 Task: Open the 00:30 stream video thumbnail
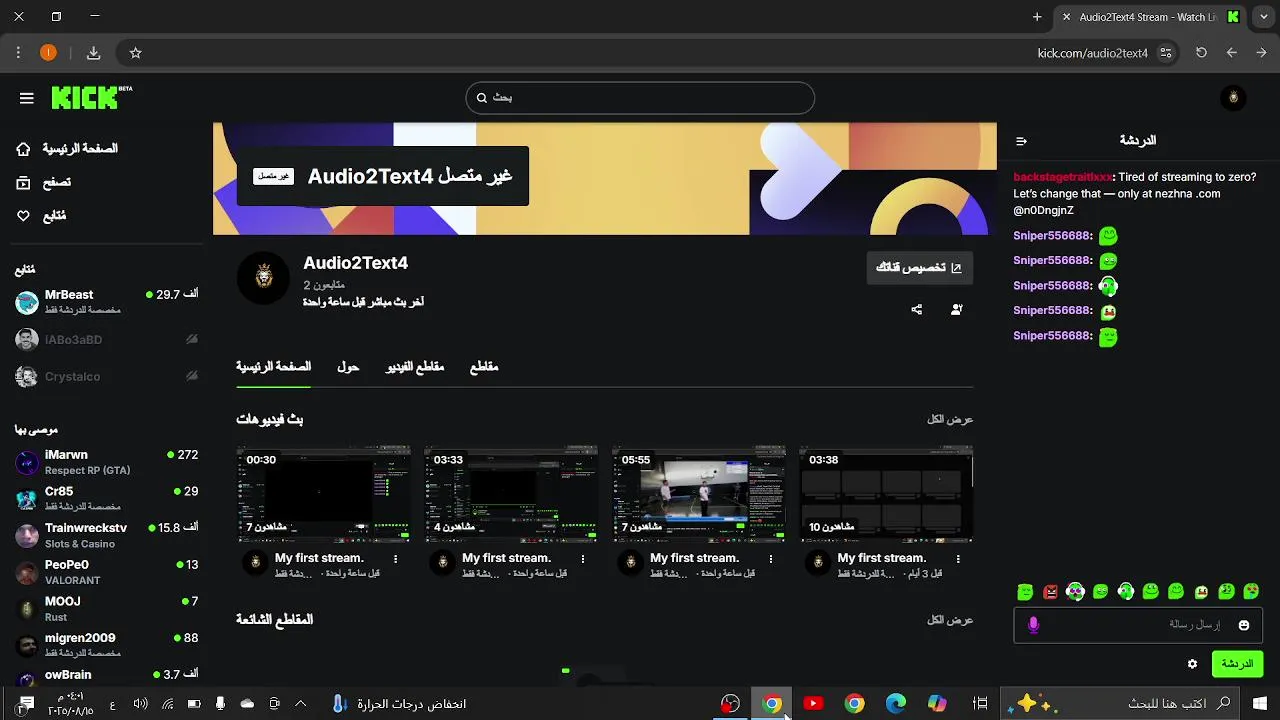click(323, 494)
